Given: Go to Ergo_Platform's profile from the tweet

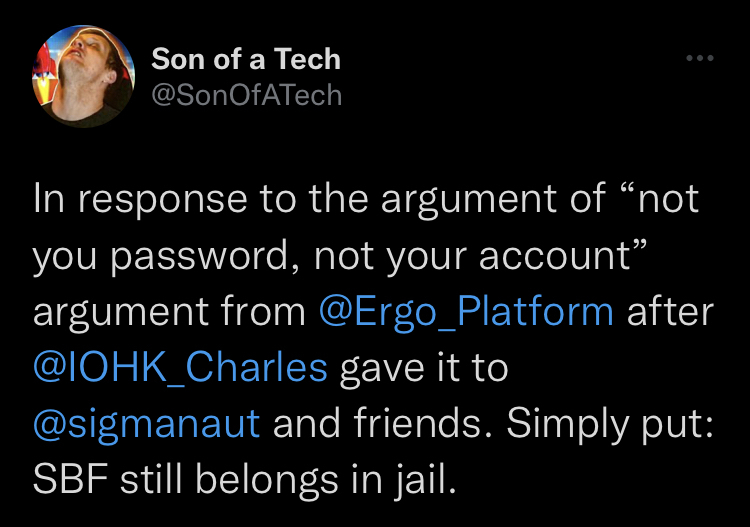Looking at the screenshot, I should (466, 312).
